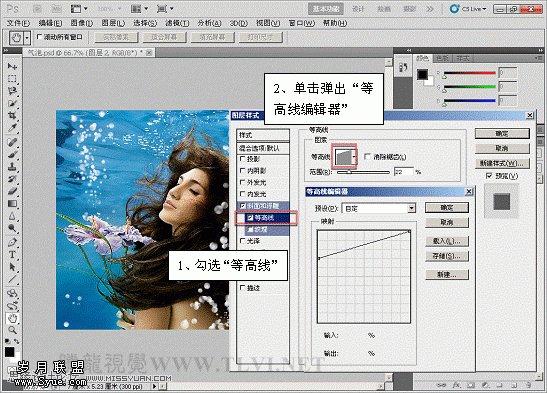Select the Rectangular Marquee tool
The image size is (547, 393).
click(x=12, y=78)
